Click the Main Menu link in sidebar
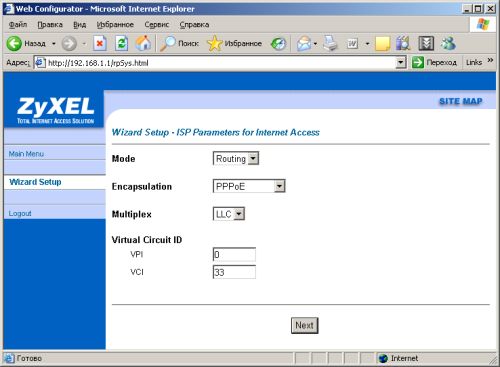The image size is (500, 367). tap(26, 154)
